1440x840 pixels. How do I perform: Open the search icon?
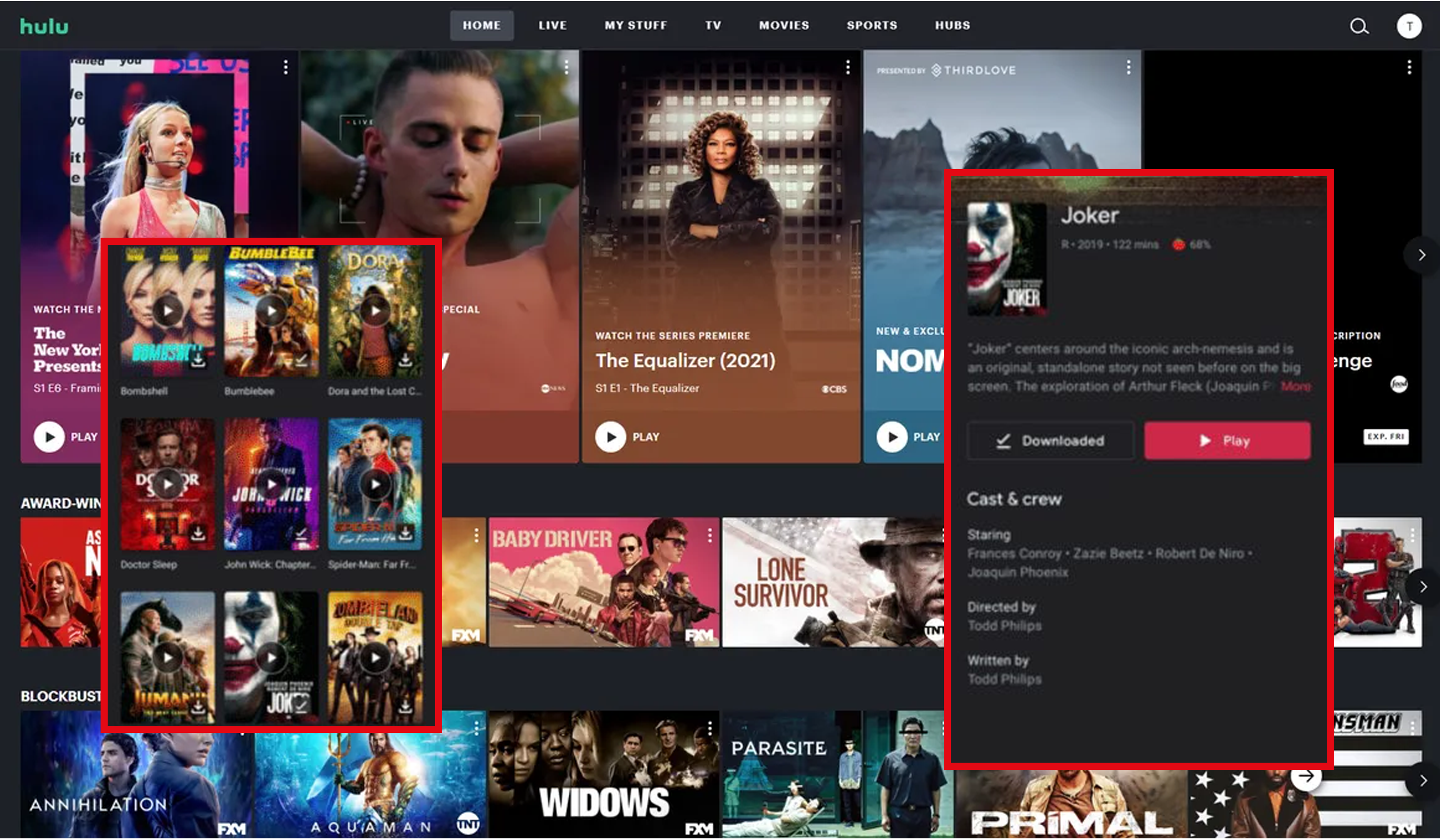pos(1359,26)
